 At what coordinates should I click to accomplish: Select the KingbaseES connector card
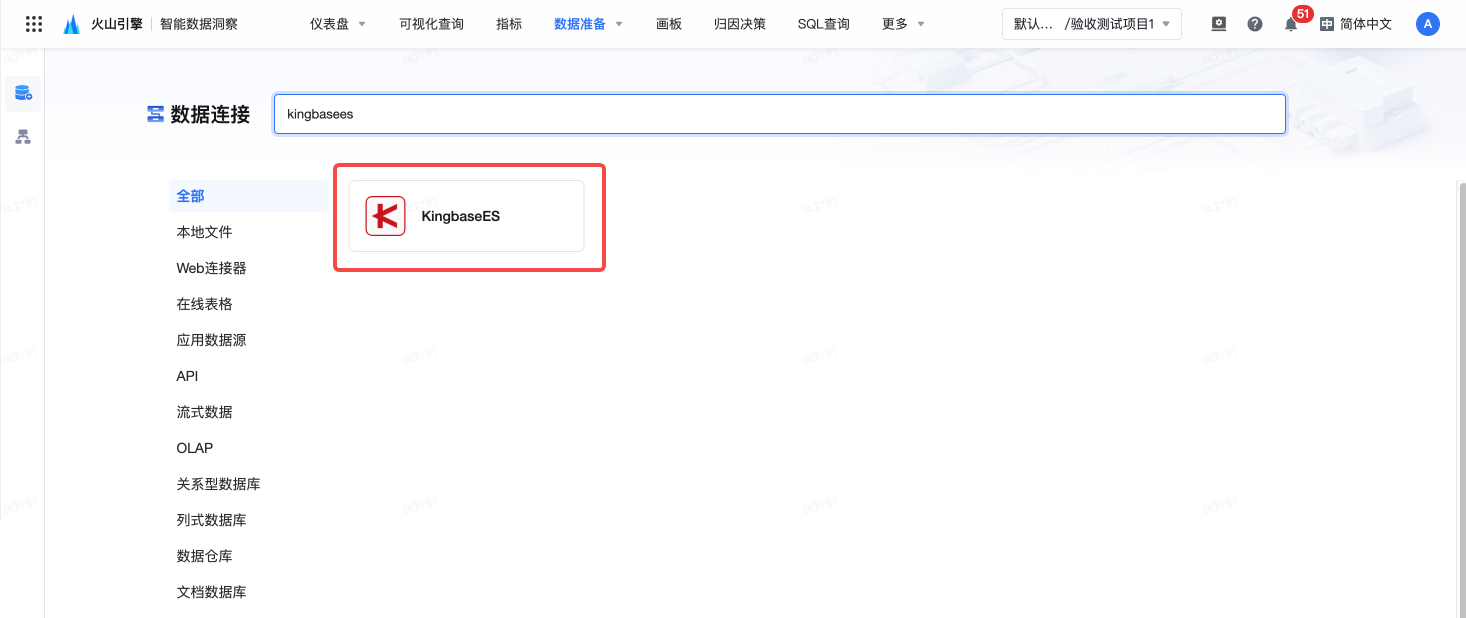[466, 216]
